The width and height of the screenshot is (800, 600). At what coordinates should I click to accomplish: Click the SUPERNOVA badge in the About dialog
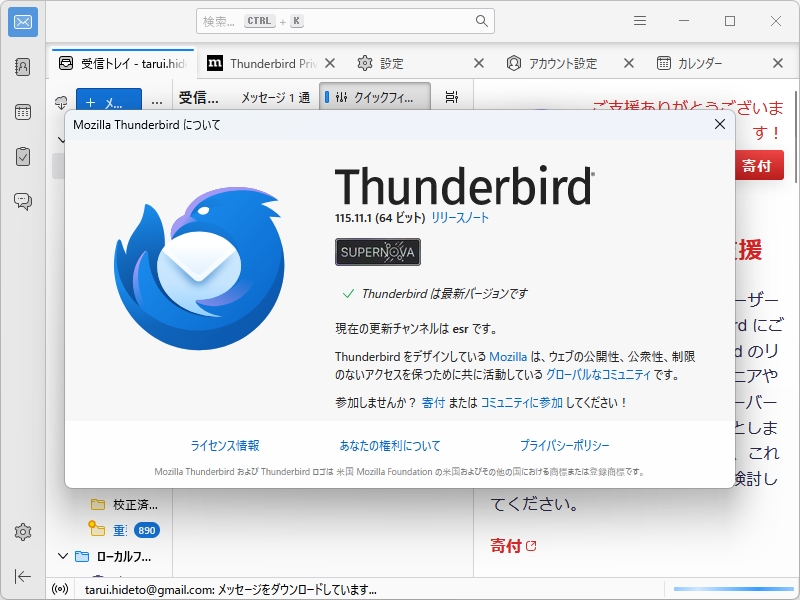click(377, 252)
